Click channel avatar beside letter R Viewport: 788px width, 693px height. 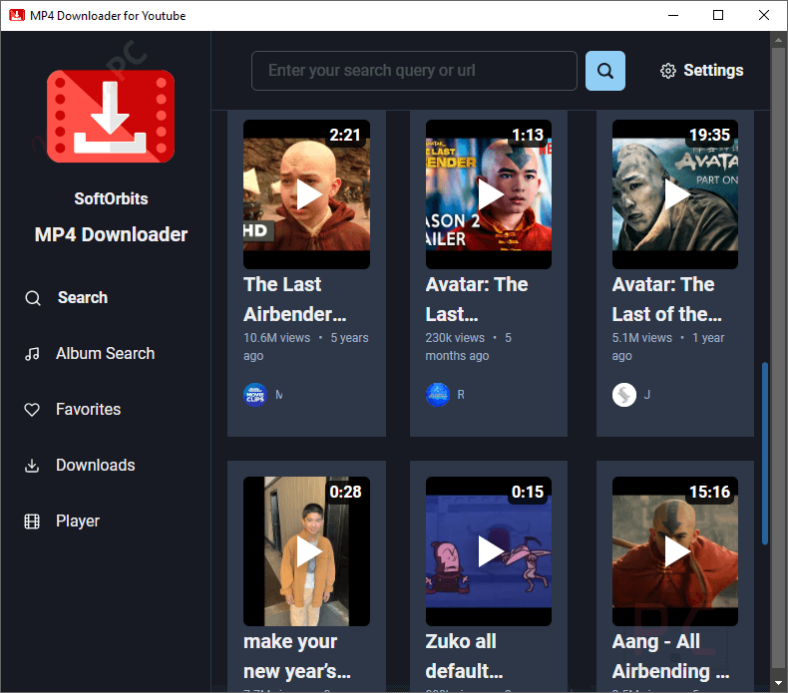[438, 395]
